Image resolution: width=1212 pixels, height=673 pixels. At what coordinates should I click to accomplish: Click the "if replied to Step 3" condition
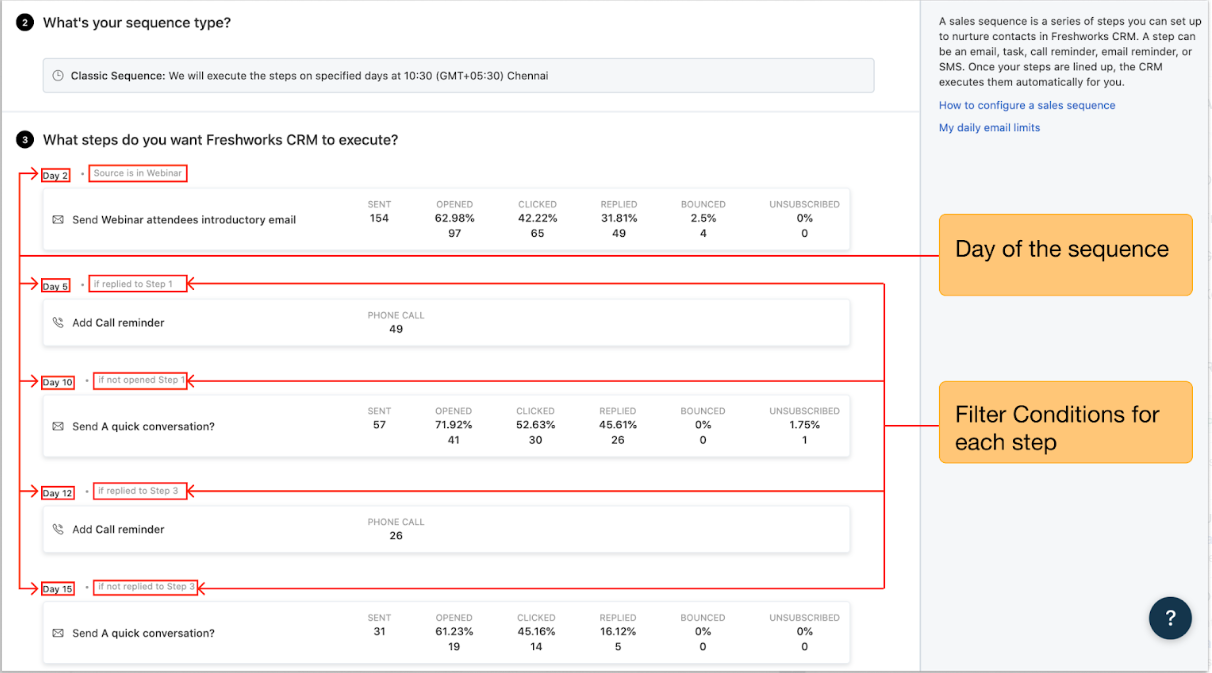[x=138, y=491]
